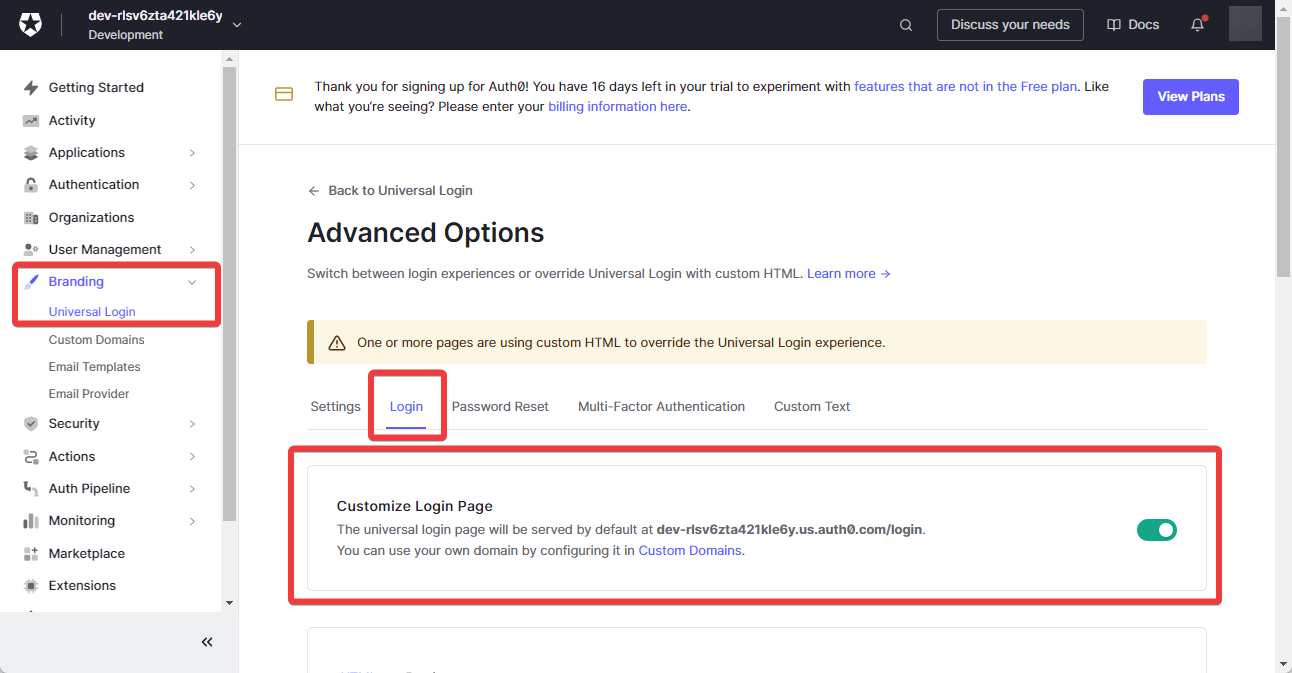This screenshot has width=1292, height=673.
Task: Expand the Actions submenu chevron
Action: click(x=192, y=457)
